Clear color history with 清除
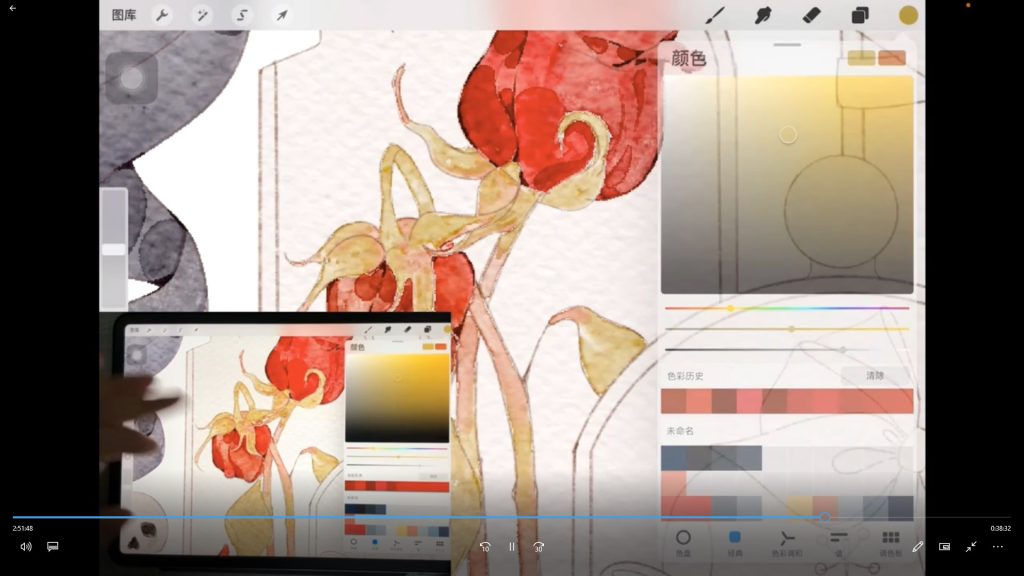 (874, 376)
